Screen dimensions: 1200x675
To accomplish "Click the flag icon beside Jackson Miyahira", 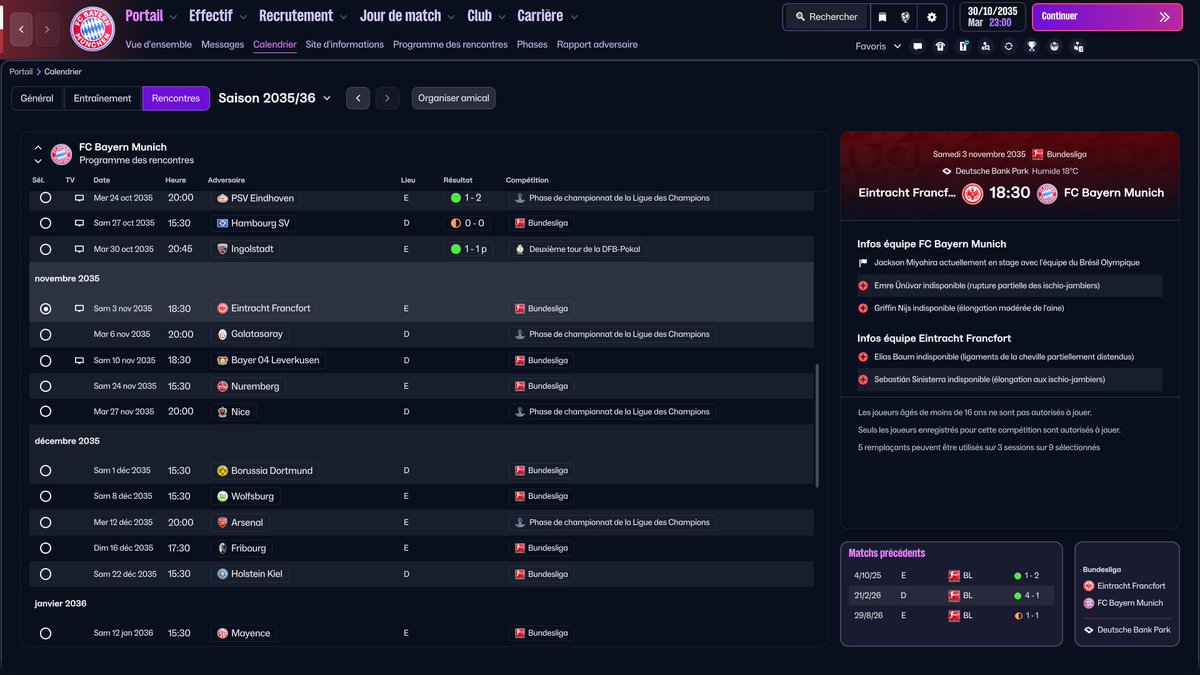I will point(863,263).
